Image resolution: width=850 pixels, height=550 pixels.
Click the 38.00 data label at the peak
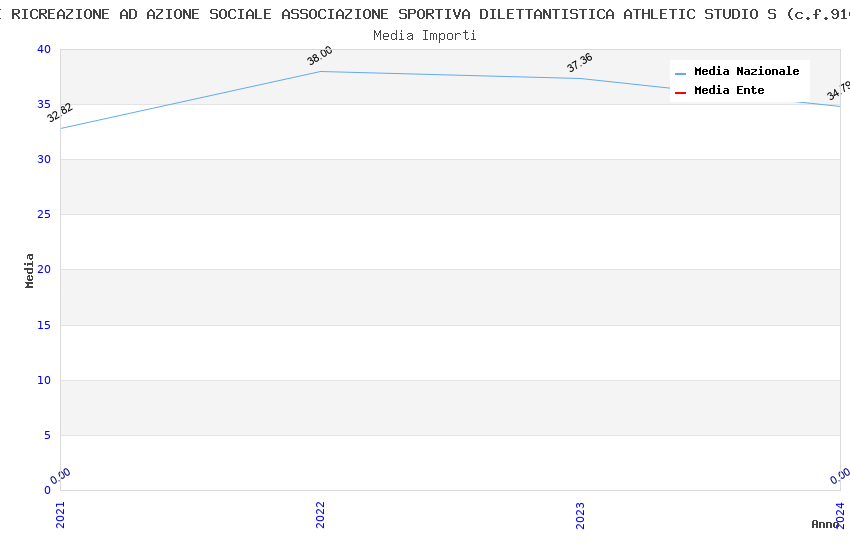(320, 56)
